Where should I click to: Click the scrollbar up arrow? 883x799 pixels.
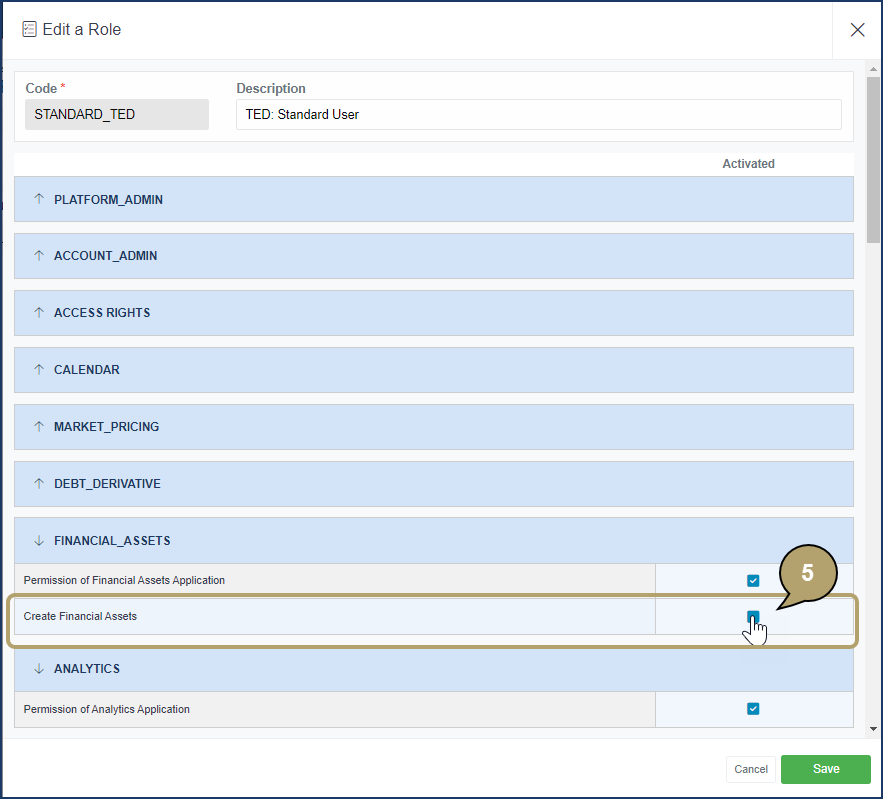click(x=873, y=71)
